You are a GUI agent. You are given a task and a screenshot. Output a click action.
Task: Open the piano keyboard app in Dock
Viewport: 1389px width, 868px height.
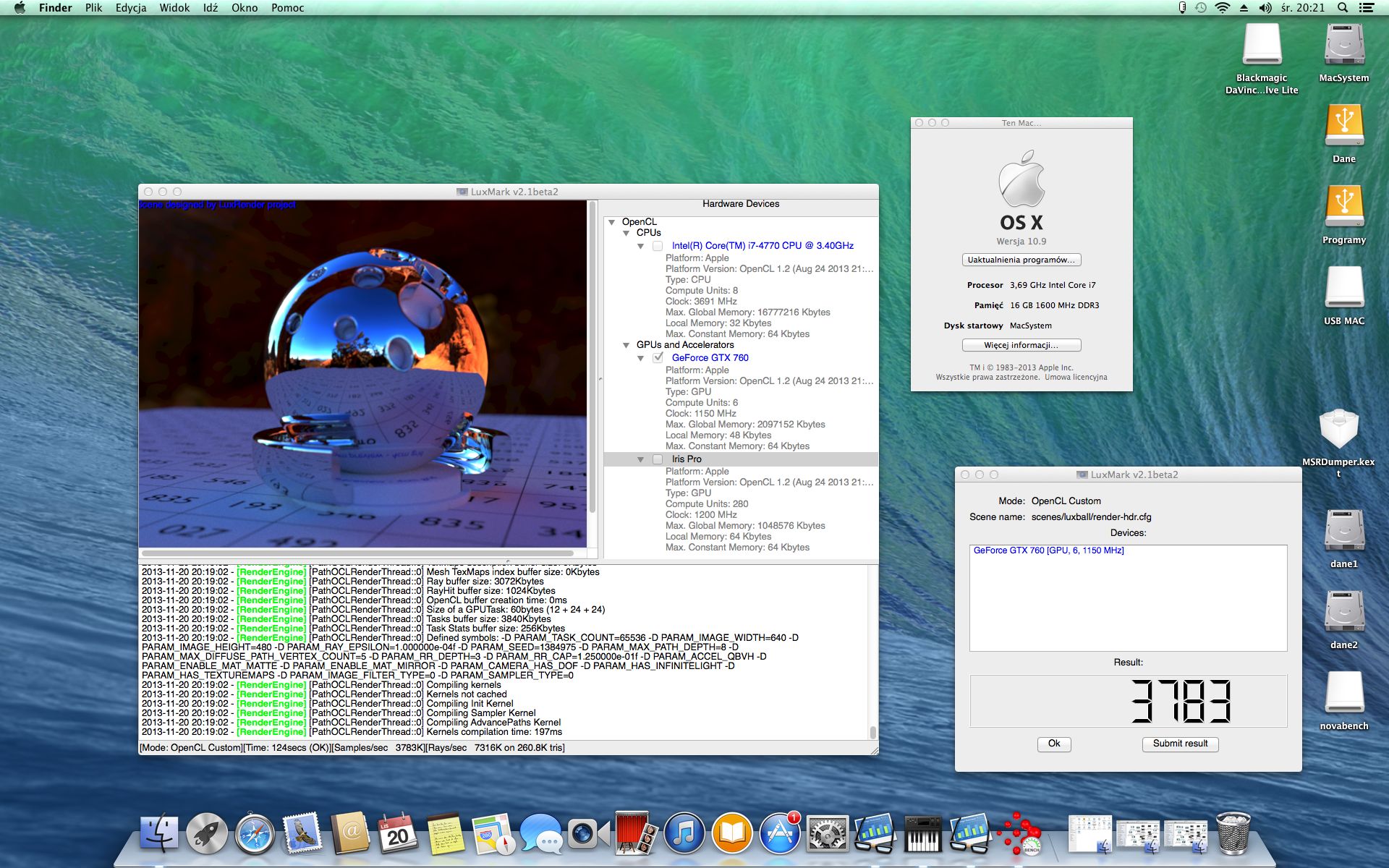(x=923, y=833)
